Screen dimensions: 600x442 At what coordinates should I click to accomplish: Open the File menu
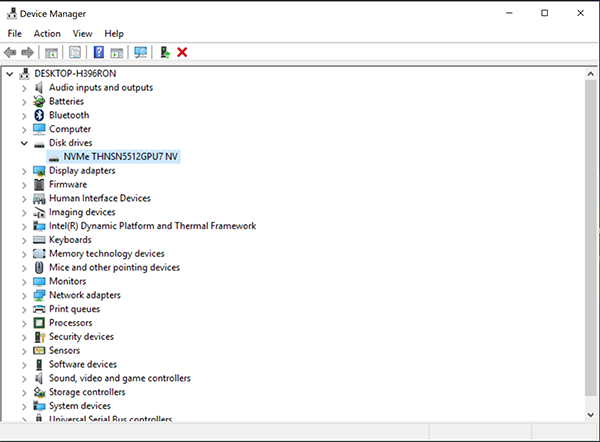pos(15,34)
